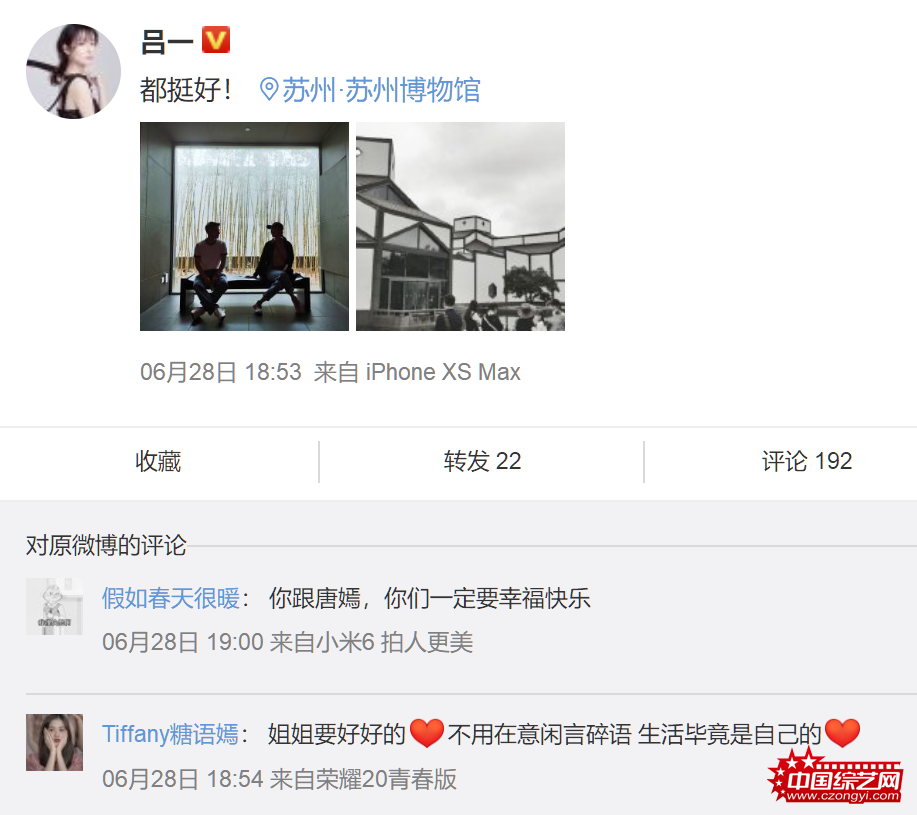Open 吕一's profile avatar
Screen dimensions: 917x815
tap(73, 71)
